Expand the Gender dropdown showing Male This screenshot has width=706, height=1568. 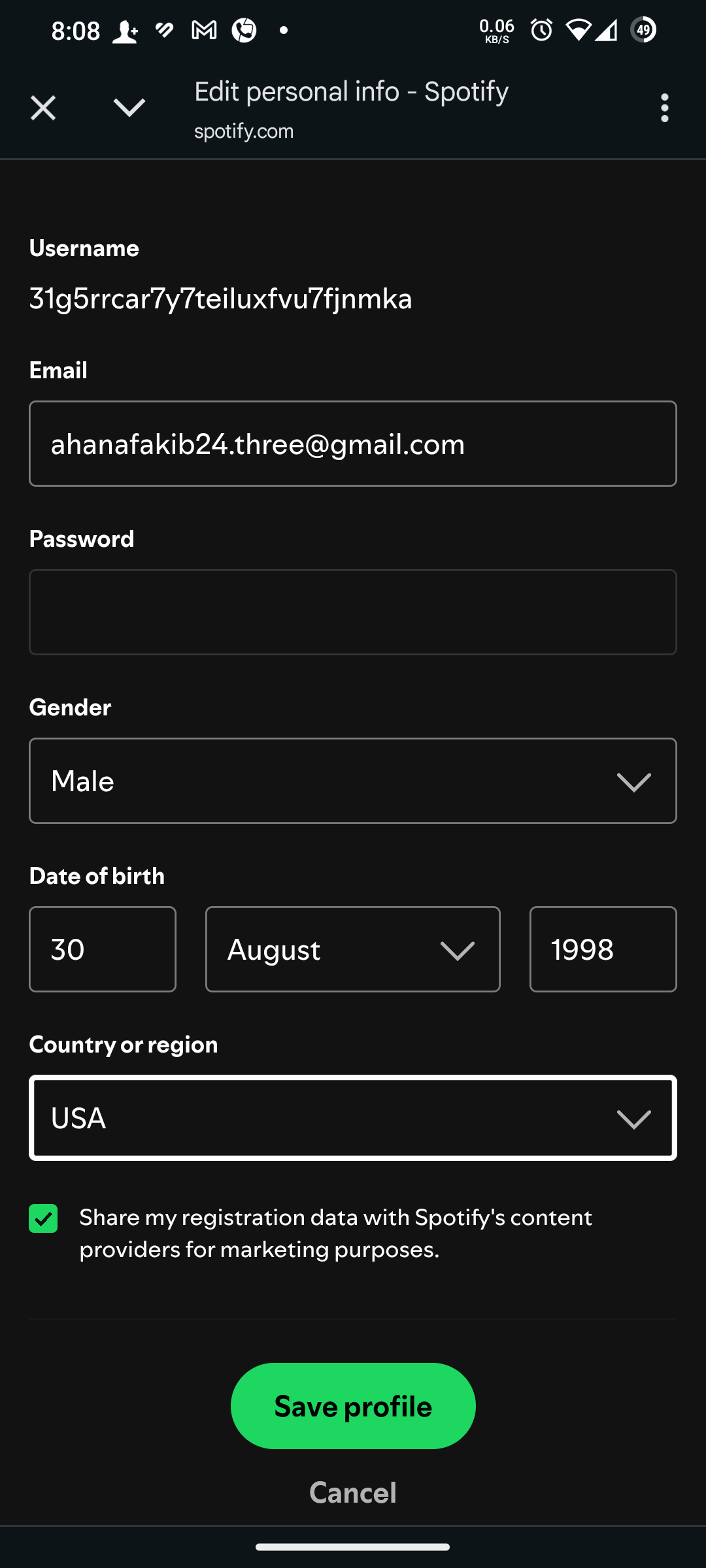353,781
